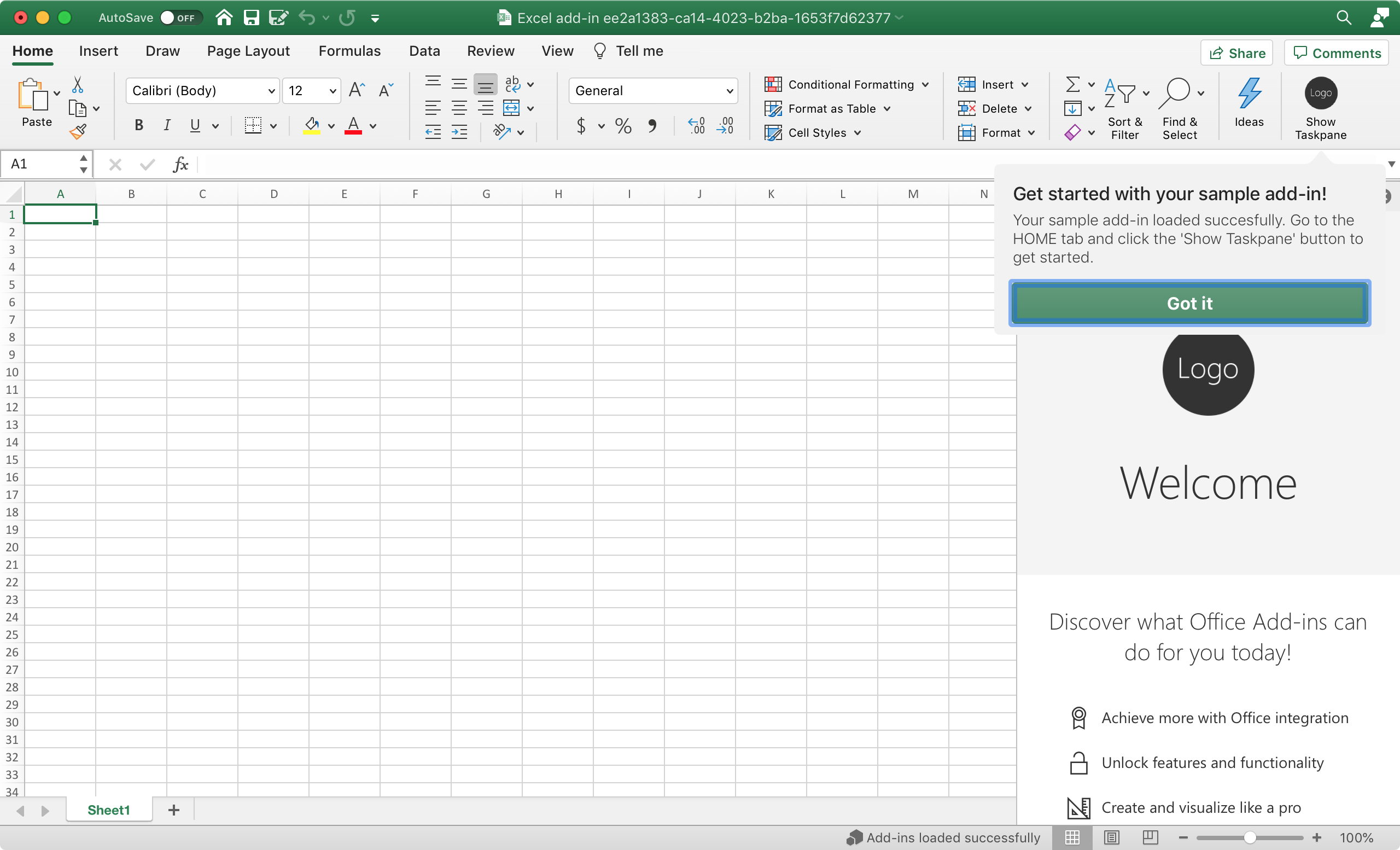Toggle AutoSave on
Viewport: 1400px width, 850px height.
tap(179, 17)
